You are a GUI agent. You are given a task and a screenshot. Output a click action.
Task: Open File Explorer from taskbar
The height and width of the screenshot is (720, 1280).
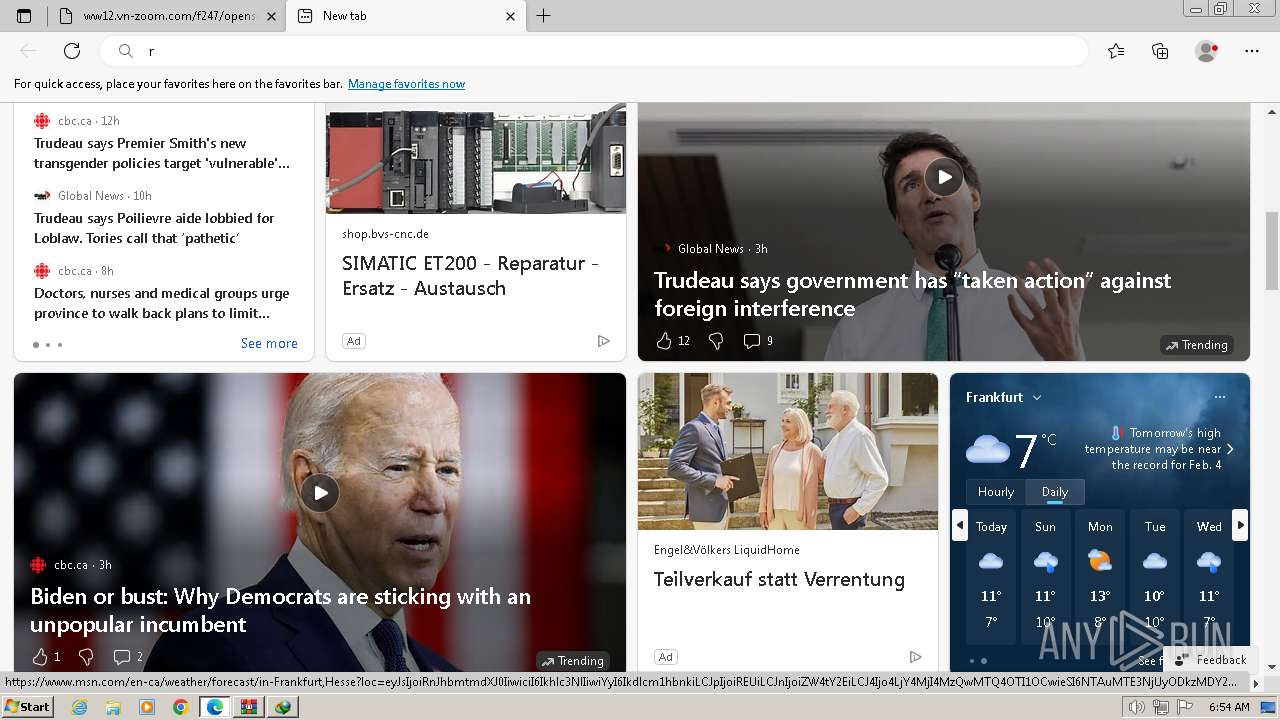[x=113, y=707]
